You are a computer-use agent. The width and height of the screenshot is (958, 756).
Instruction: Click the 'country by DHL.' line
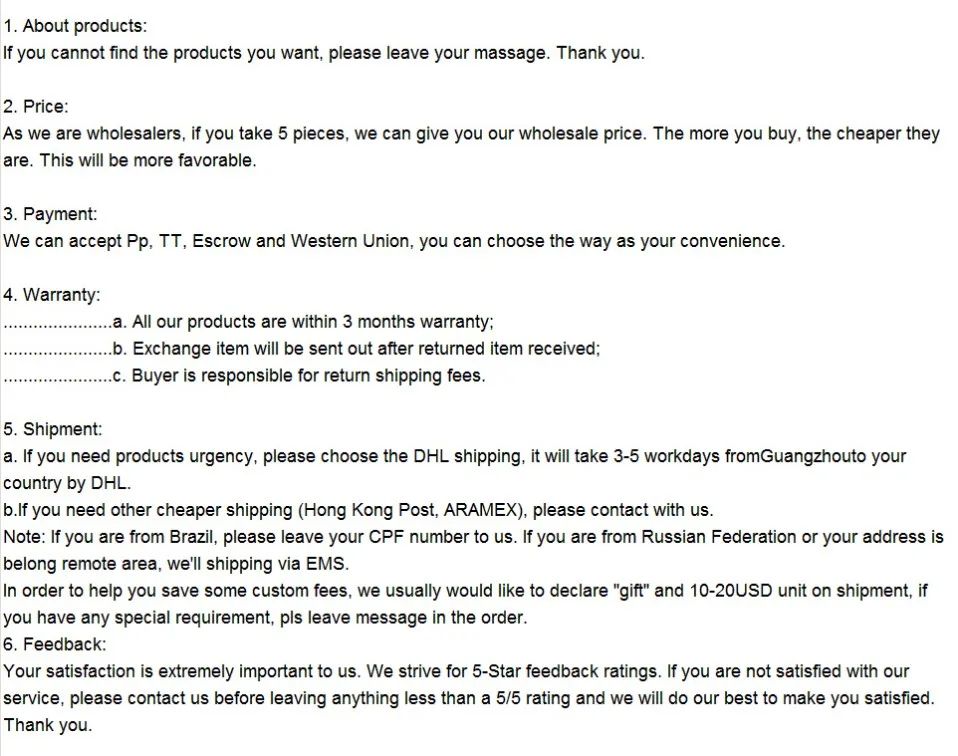(x=67, y=483)
